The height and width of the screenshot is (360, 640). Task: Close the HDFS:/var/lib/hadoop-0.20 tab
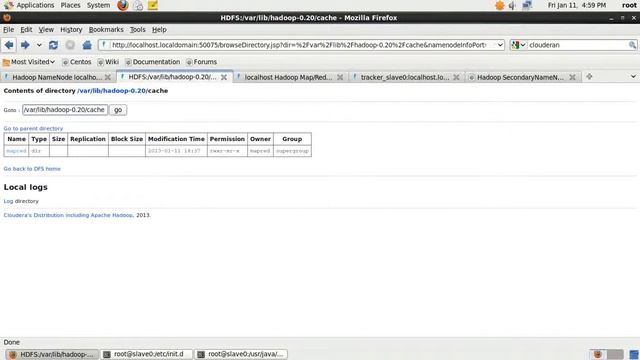tap(224, 77)
